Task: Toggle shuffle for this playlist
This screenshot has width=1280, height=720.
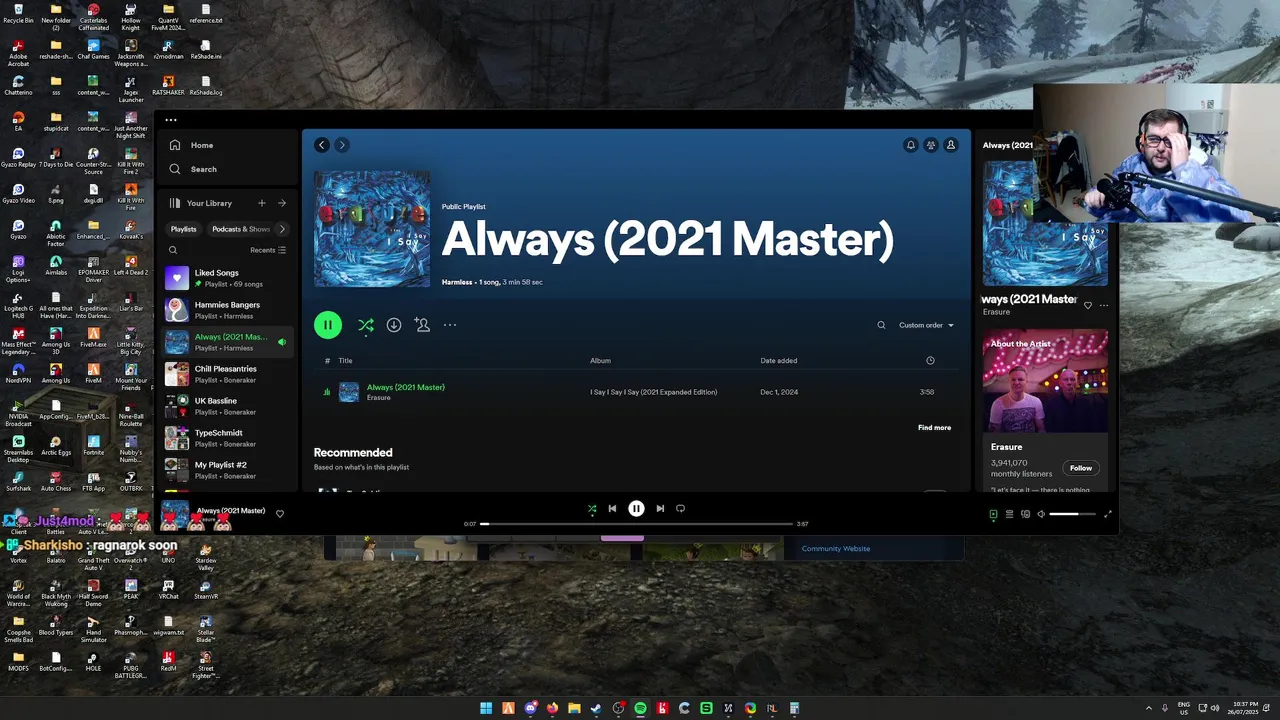Action: coord(366,325)
